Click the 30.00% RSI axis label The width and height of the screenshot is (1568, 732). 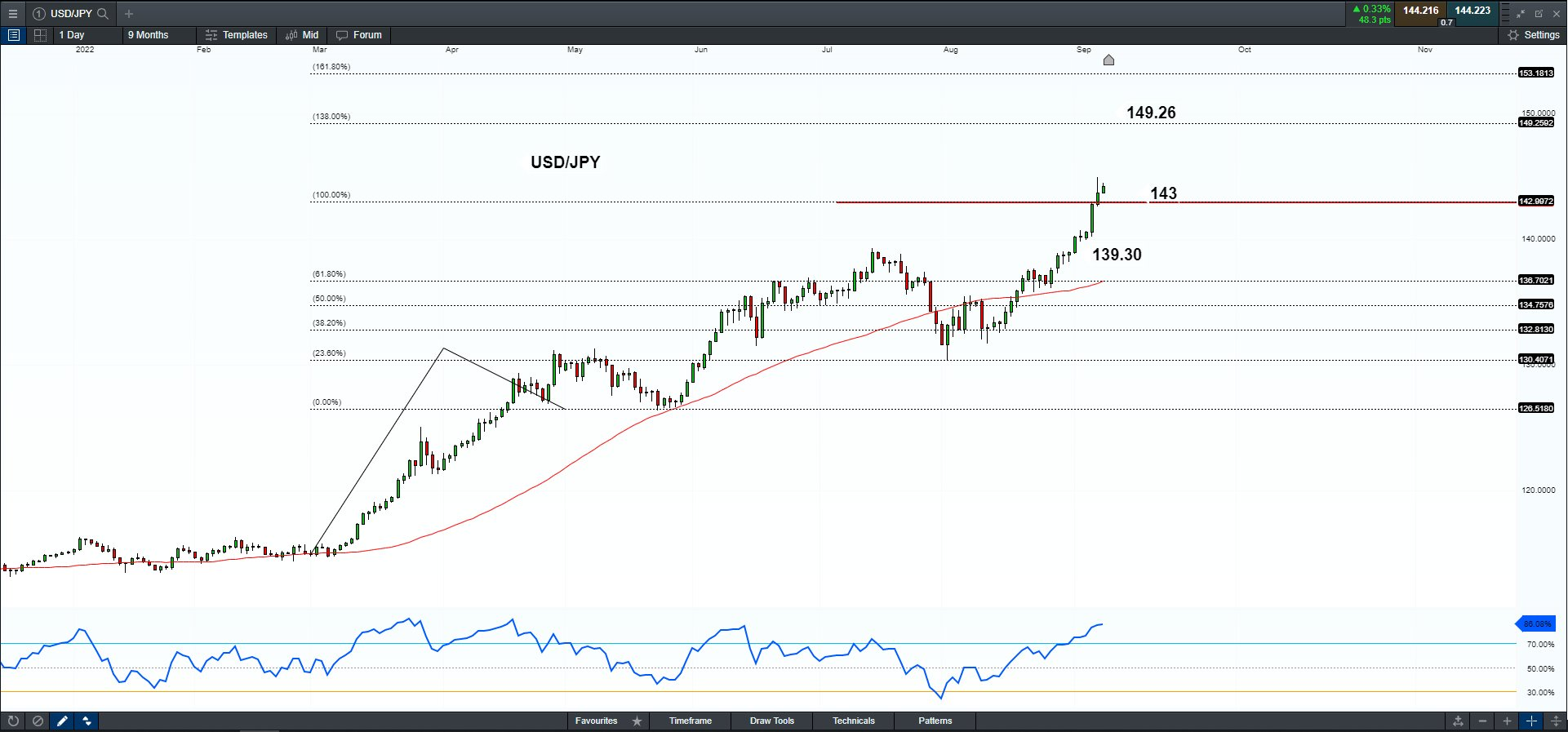(1541, 693)
